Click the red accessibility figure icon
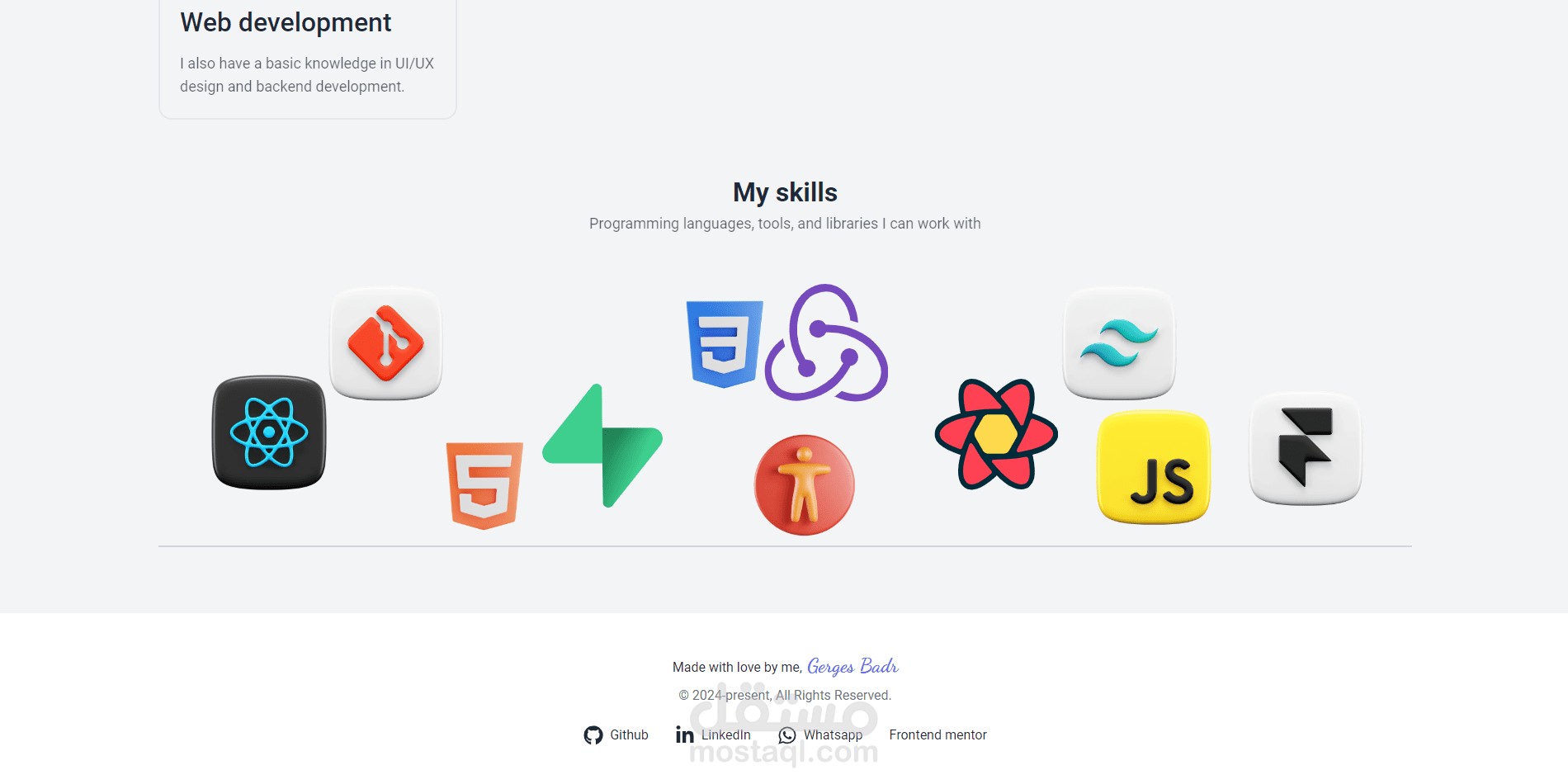 (x=805, y=485)
